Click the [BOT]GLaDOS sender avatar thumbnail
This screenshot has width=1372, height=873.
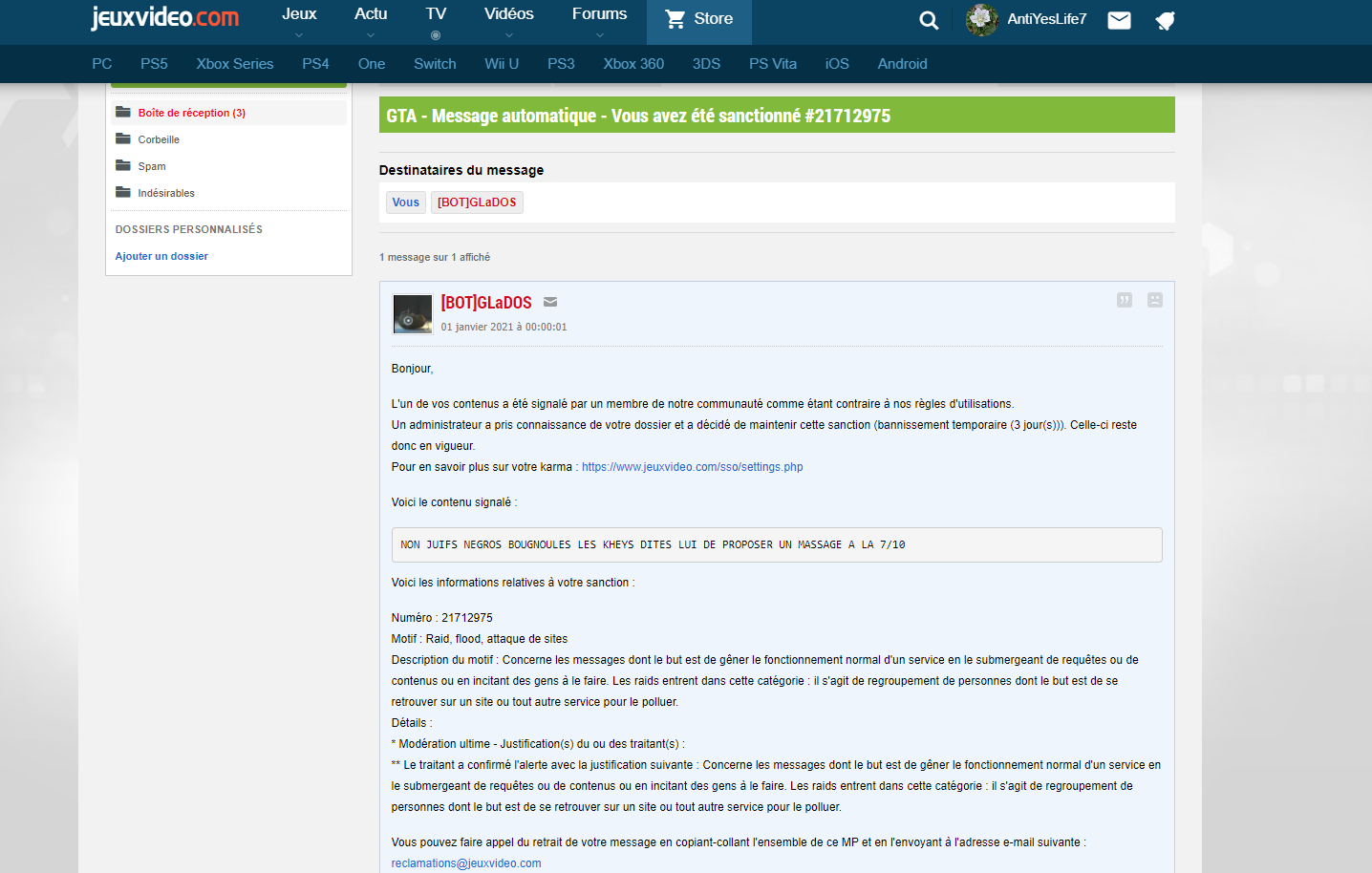pyautogui.click(x=413, y=313)
